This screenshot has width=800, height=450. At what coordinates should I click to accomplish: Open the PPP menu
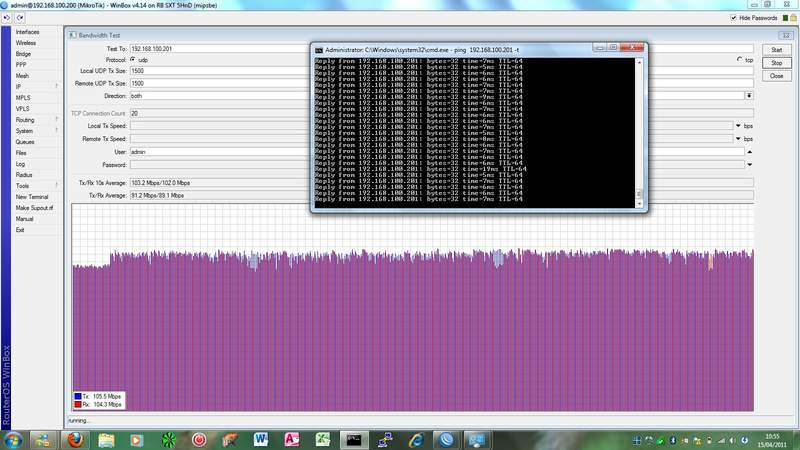tap(21, 65)
